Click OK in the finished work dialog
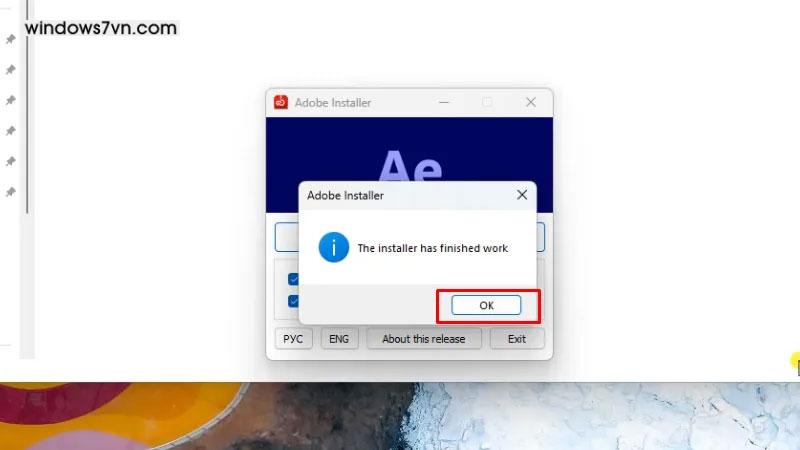The width and height of the screenshot is (800, 450). (486, 305)
